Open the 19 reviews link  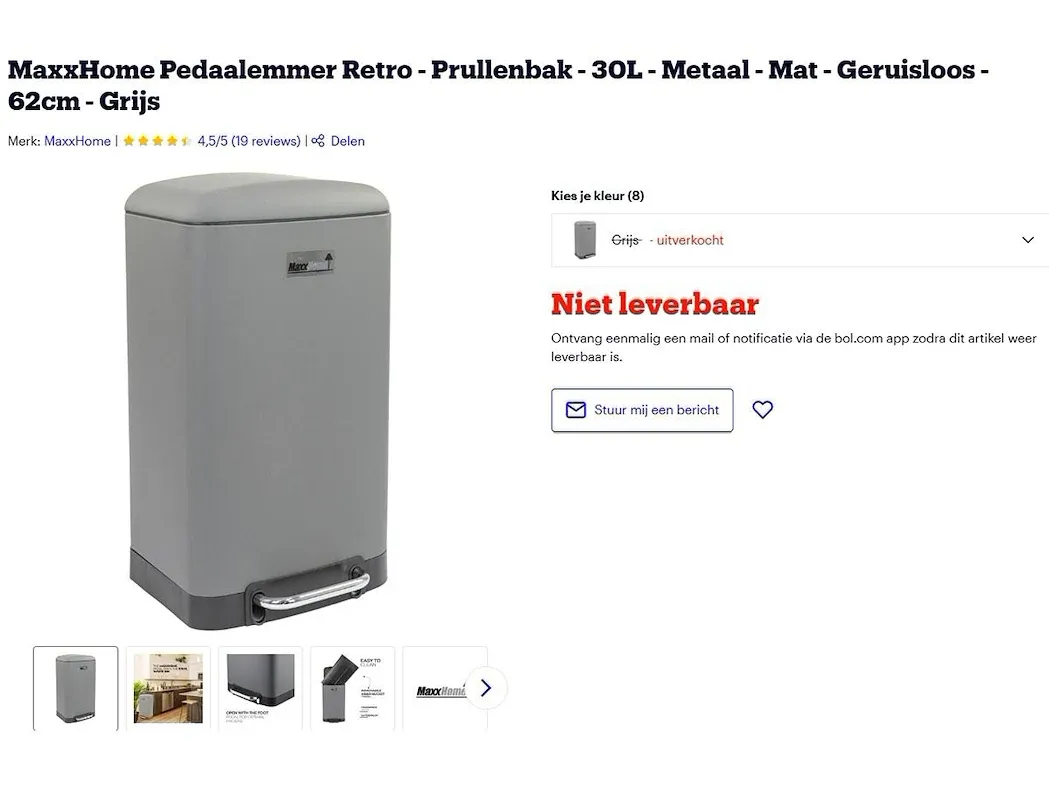[x=266, y=141]
